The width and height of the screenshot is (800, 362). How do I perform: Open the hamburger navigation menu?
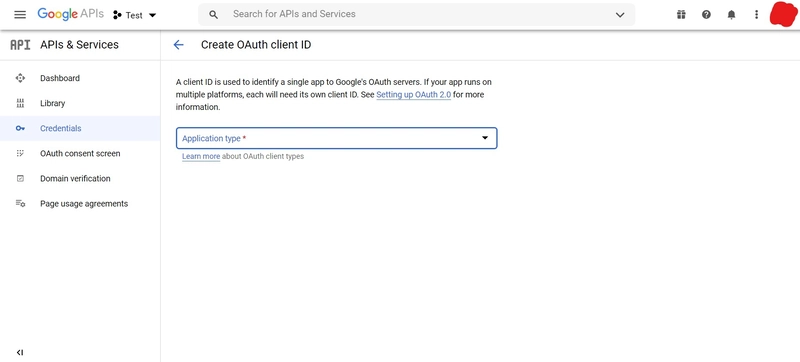tap(20, 14)
